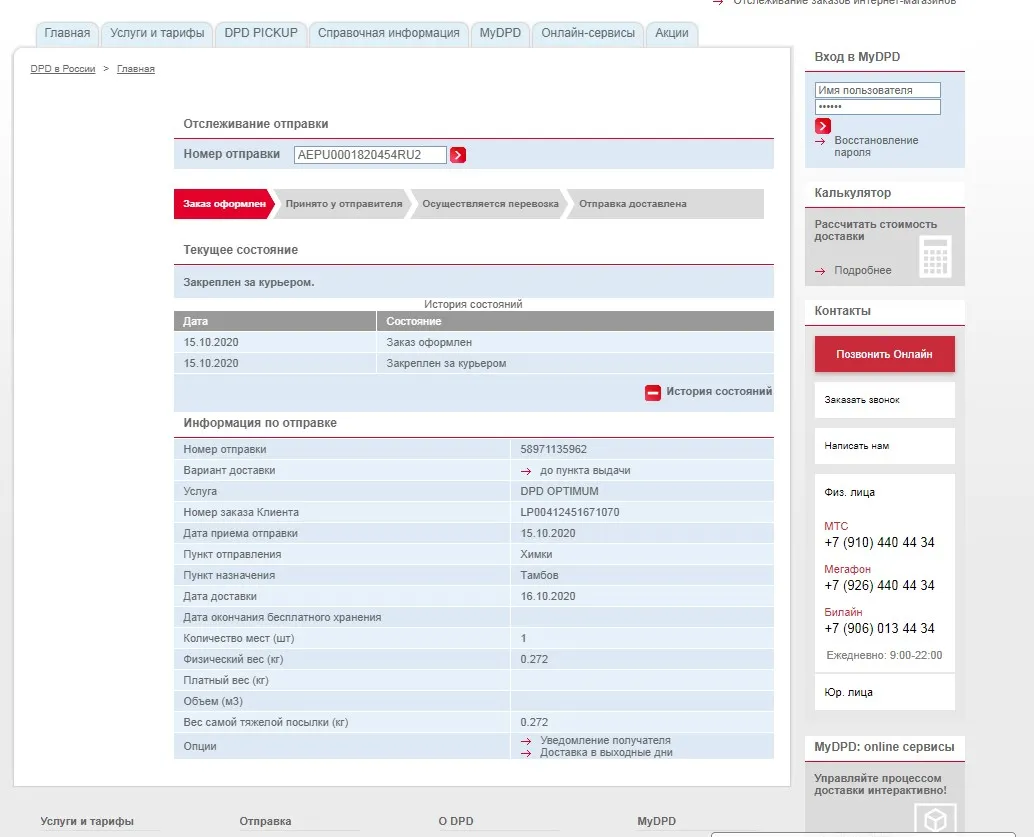The image size is (1034, 837).
Task: Click order number LP00412451671070
Action: (x=570, y=512)
